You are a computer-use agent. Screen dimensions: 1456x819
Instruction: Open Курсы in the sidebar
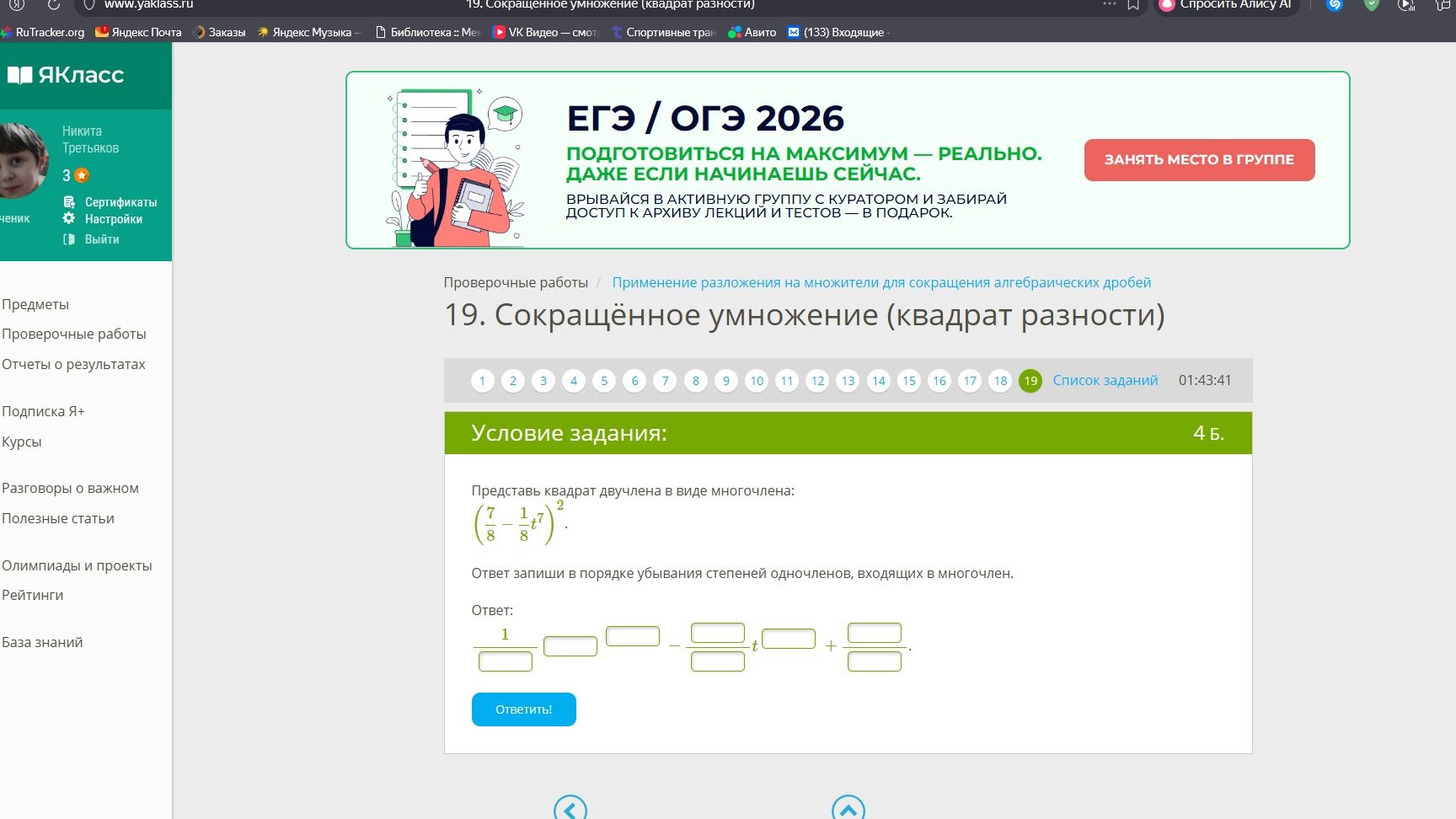click(22, 442)
